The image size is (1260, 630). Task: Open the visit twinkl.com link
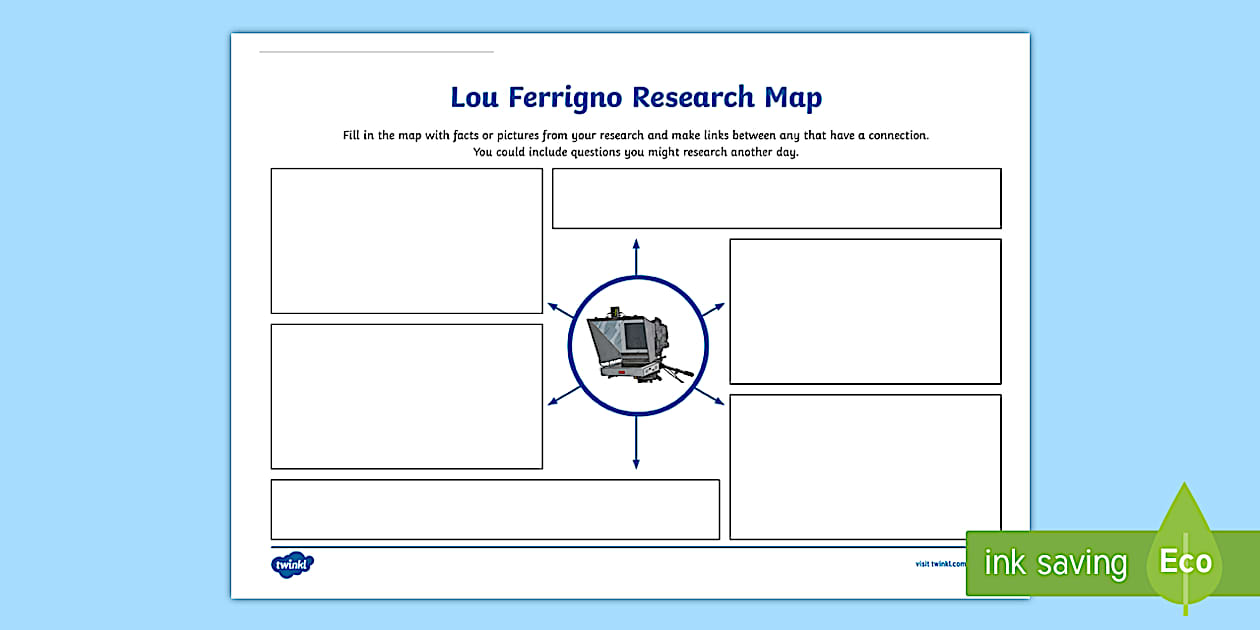pyautogui.click(x=938, y=563)
